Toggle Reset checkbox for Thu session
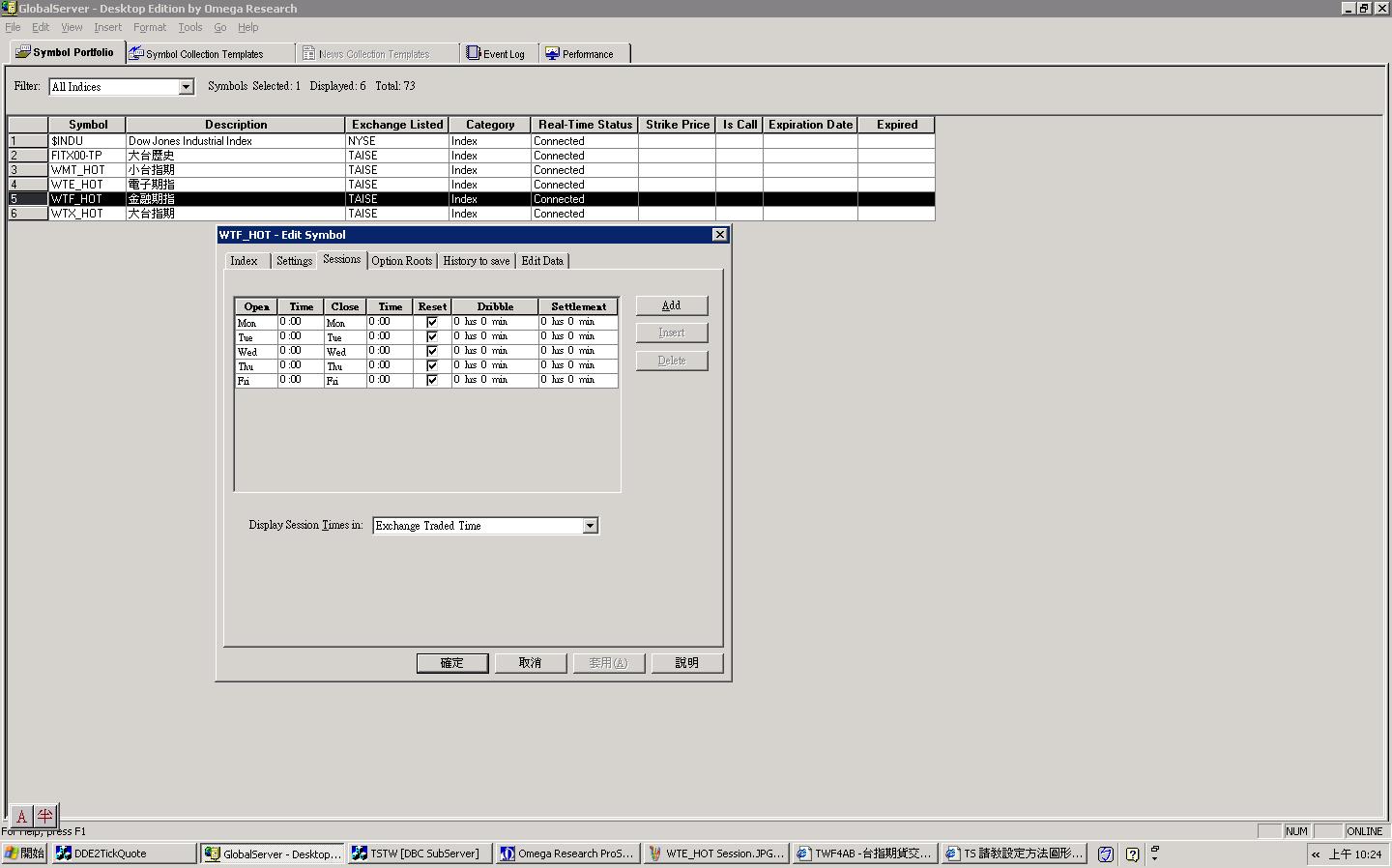Image resolution: width=1392 pixels, height=868 pixels. [x=432, y=365]
